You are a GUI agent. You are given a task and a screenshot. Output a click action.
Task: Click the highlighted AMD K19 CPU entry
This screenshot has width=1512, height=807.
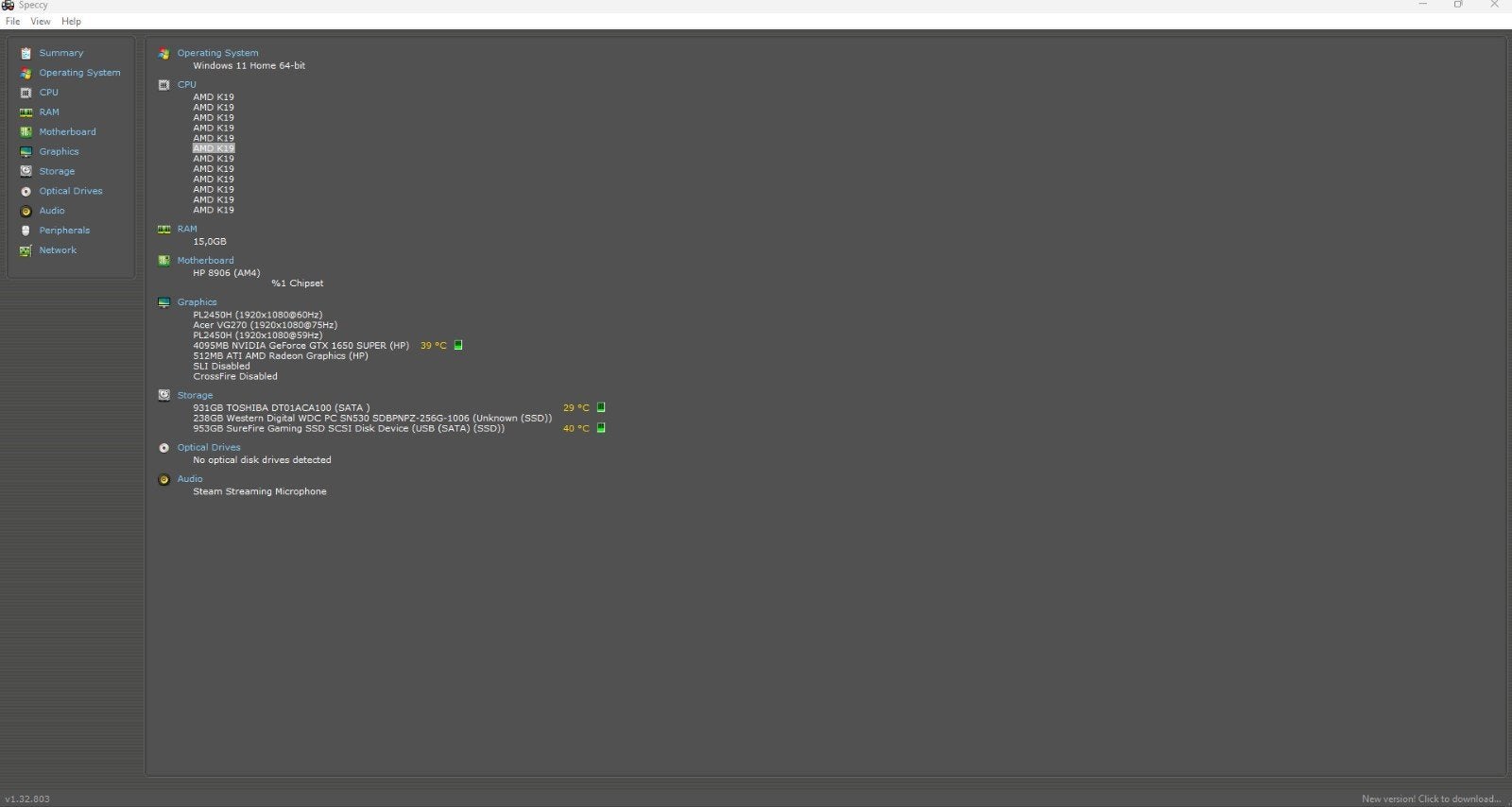point(214,148)
